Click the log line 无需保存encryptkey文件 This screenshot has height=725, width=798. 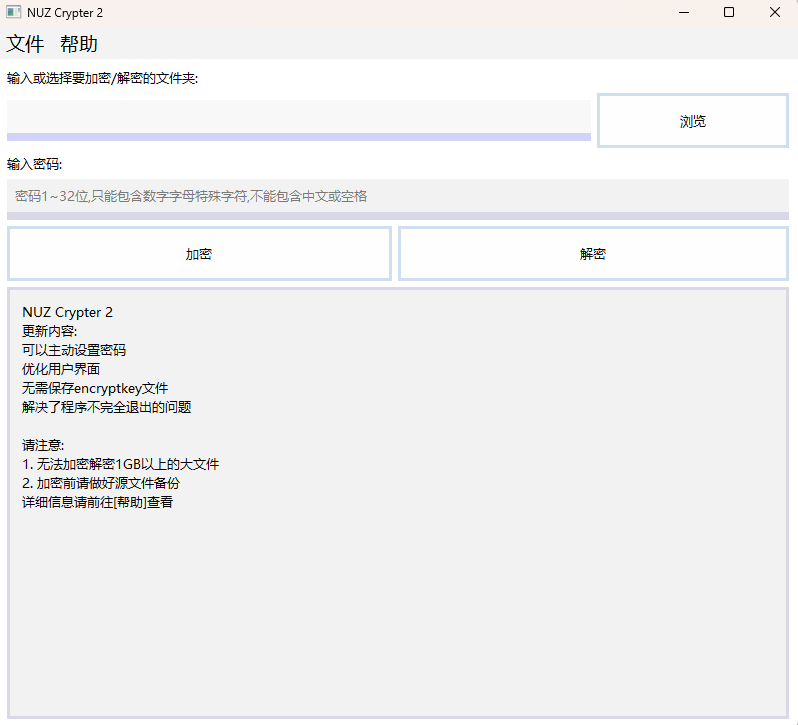(95, 388)
